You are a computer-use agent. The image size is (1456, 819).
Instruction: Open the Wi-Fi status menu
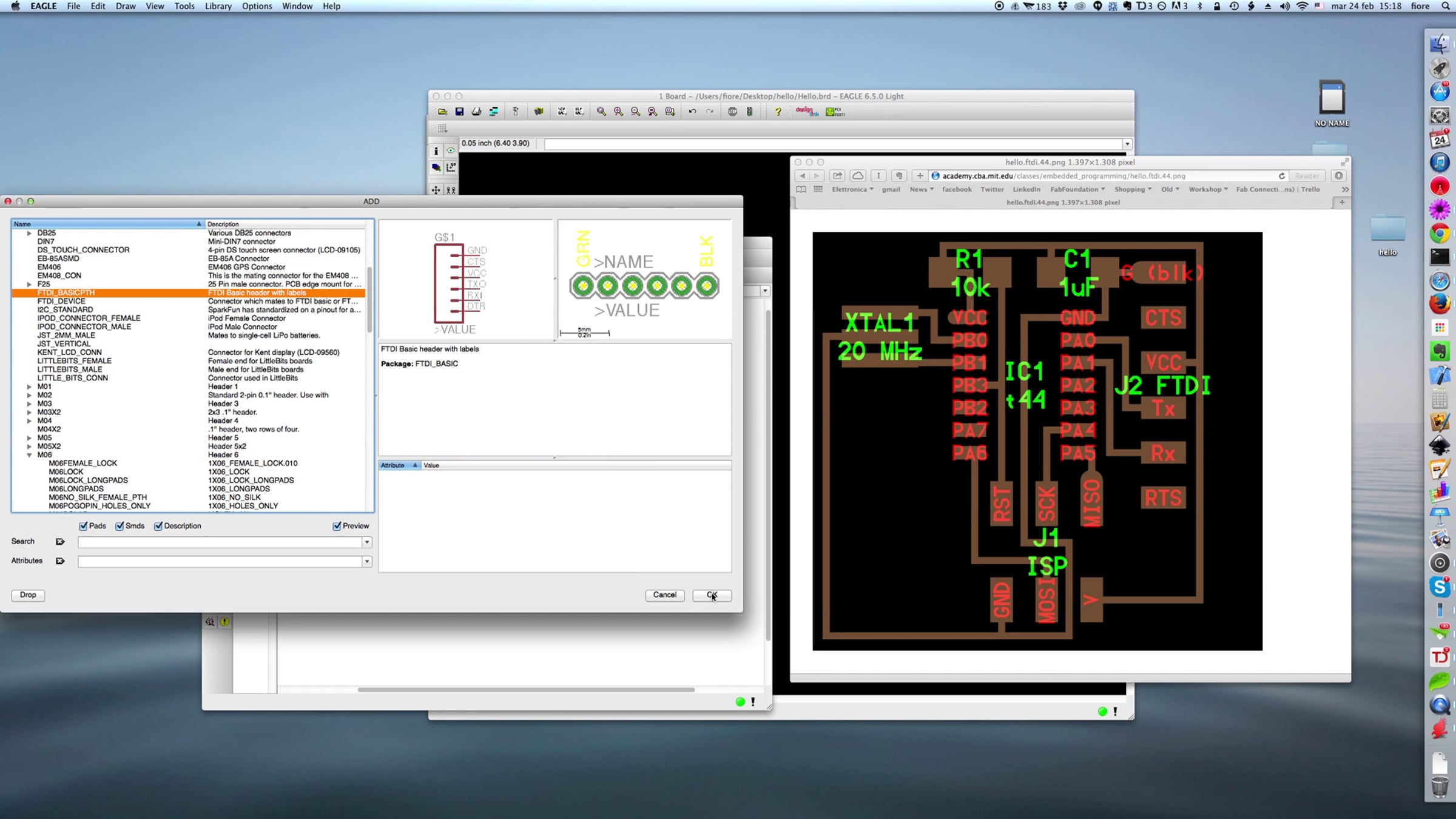1302,6
